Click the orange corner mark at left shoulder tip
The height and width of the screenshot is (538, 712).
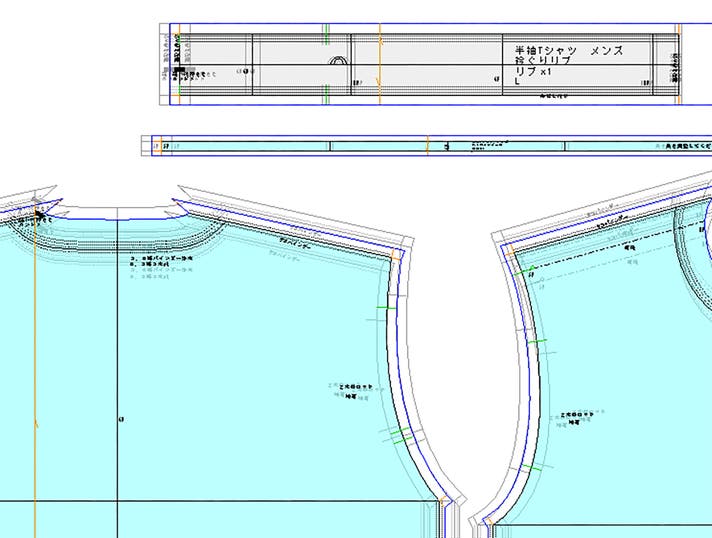click(x=395, y=256)
